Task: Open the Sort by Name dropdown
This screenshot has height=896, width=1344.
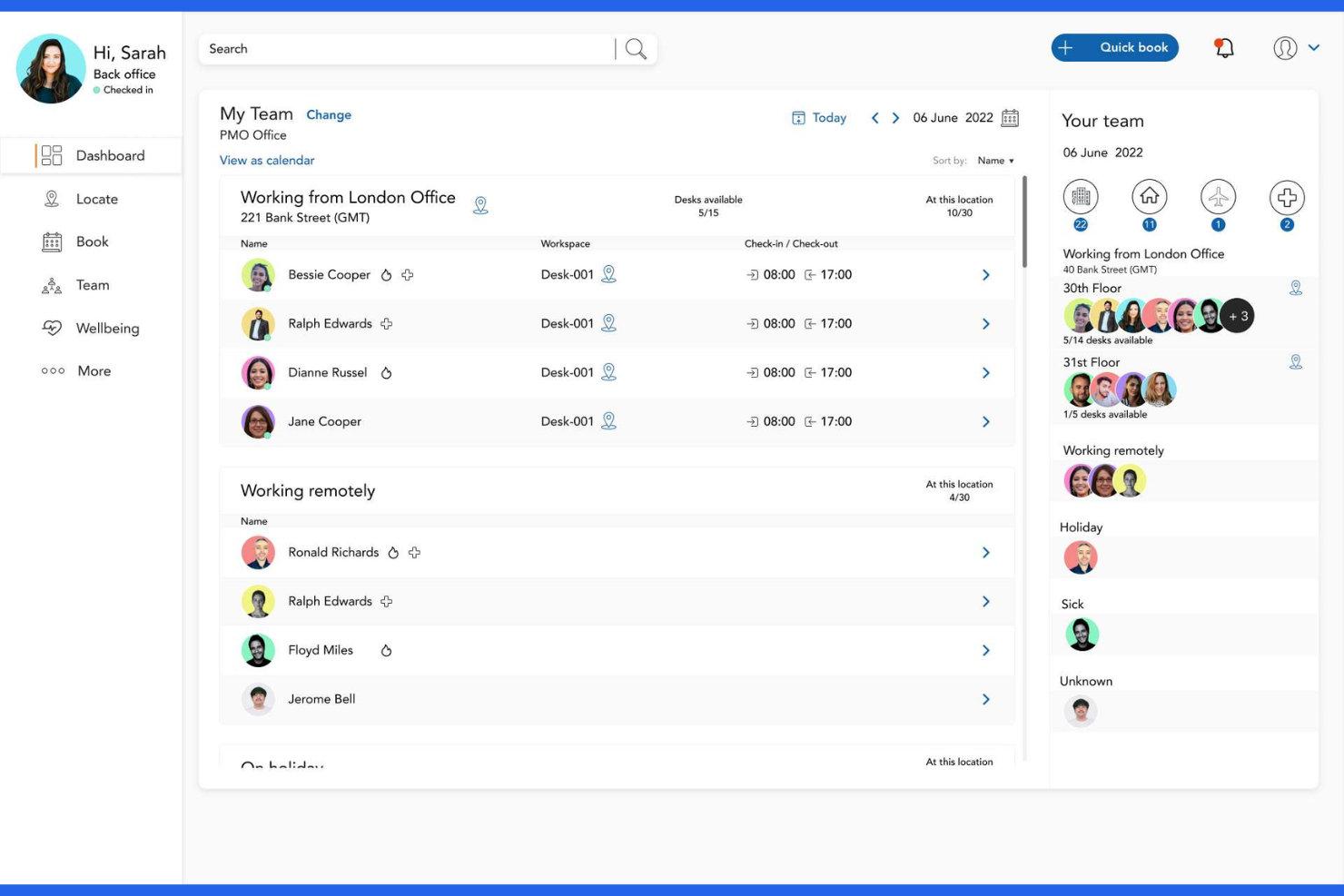Action: coord(994,160)
